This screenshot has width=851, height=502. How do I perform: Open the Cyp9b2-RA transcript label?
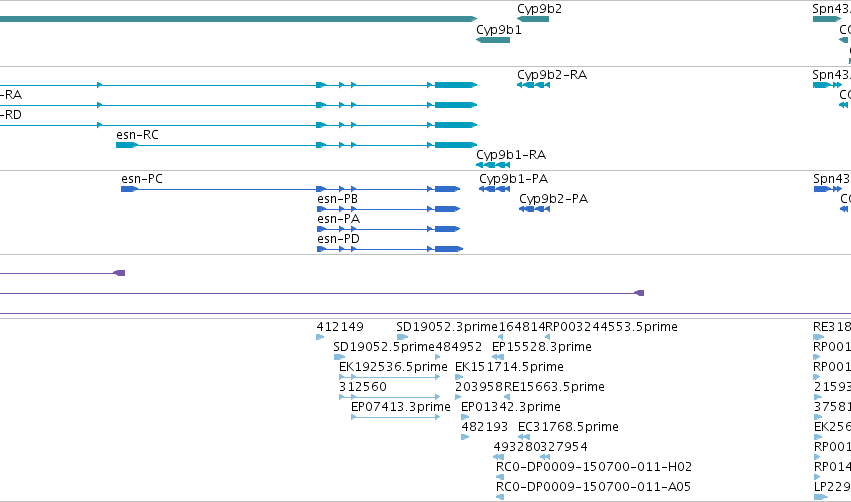[551, 75]
